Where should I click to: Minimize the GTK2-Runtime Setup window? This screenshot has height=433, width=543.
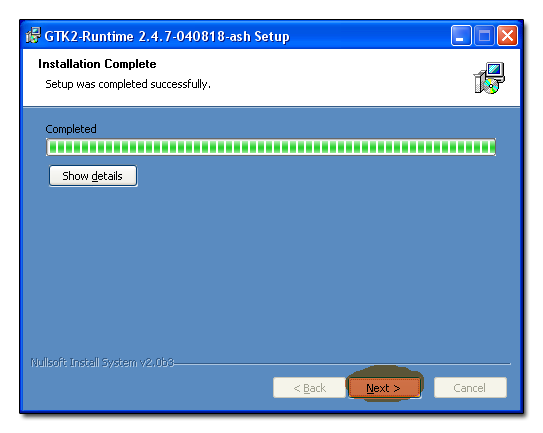pyautogui.click(x=461, y=35)
